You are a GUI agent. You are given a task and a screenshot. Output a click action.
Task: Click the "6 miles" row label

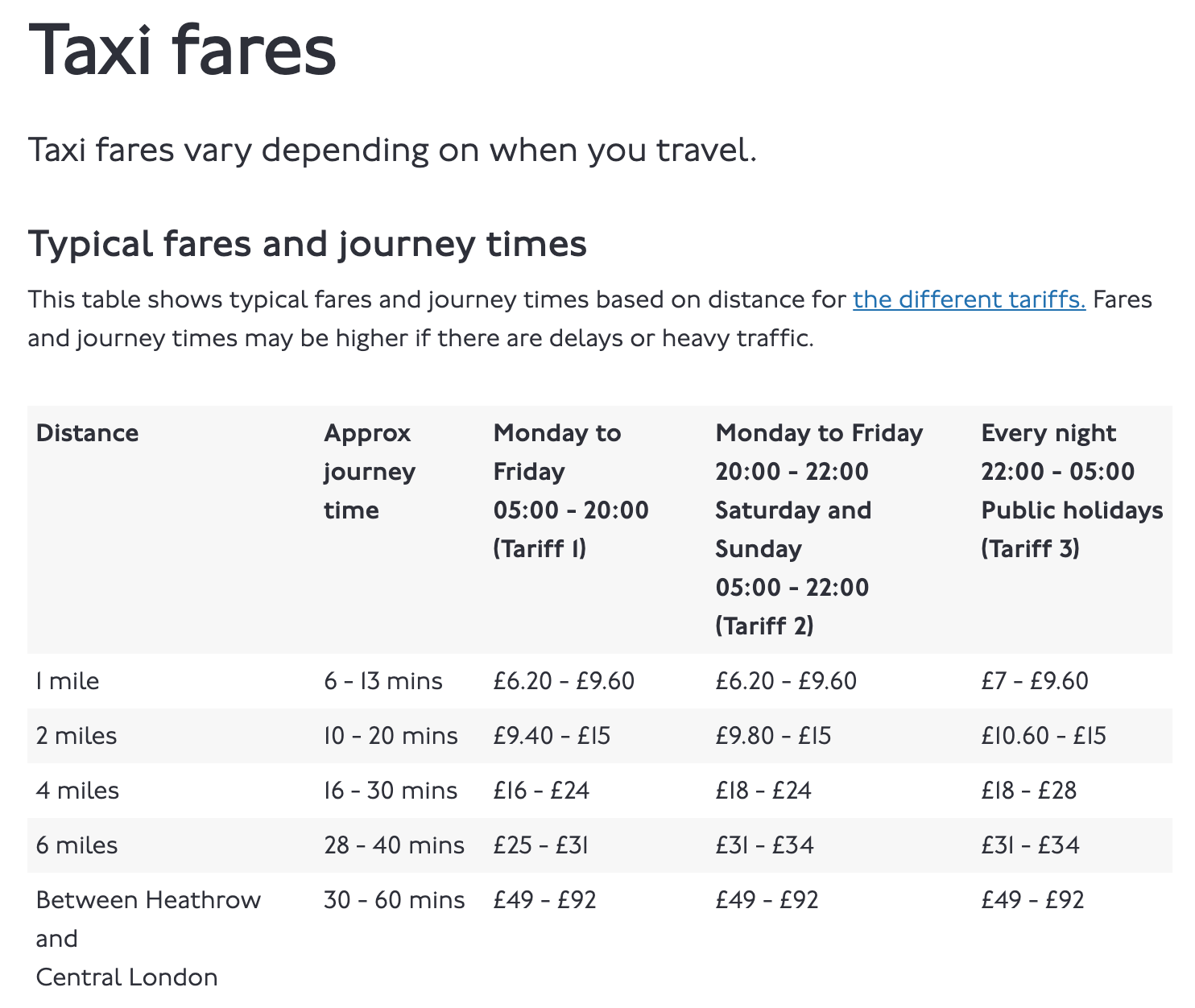[x=77, y=845]
